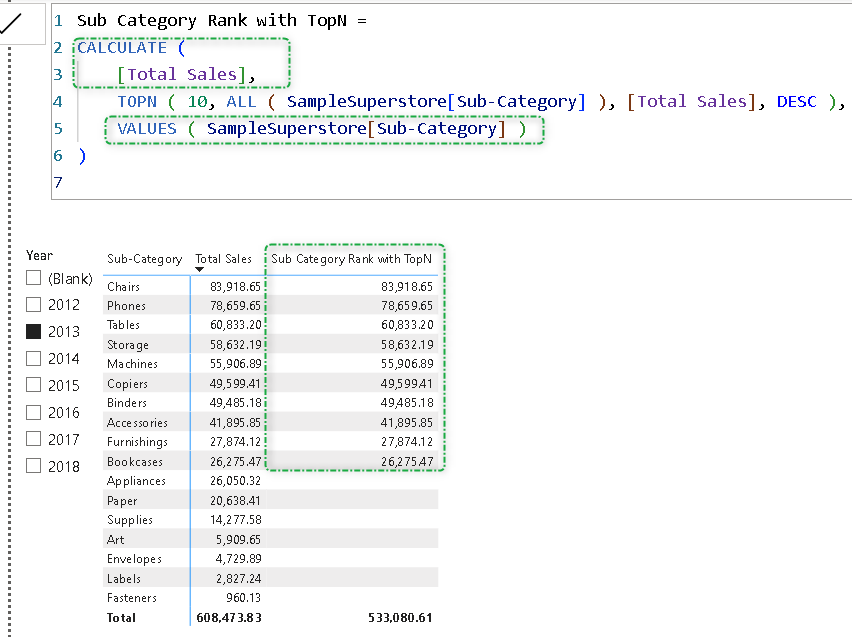852x637 pixels.
Task: Sort by the Sub-Category column header
Action: (x=144, y=259)
